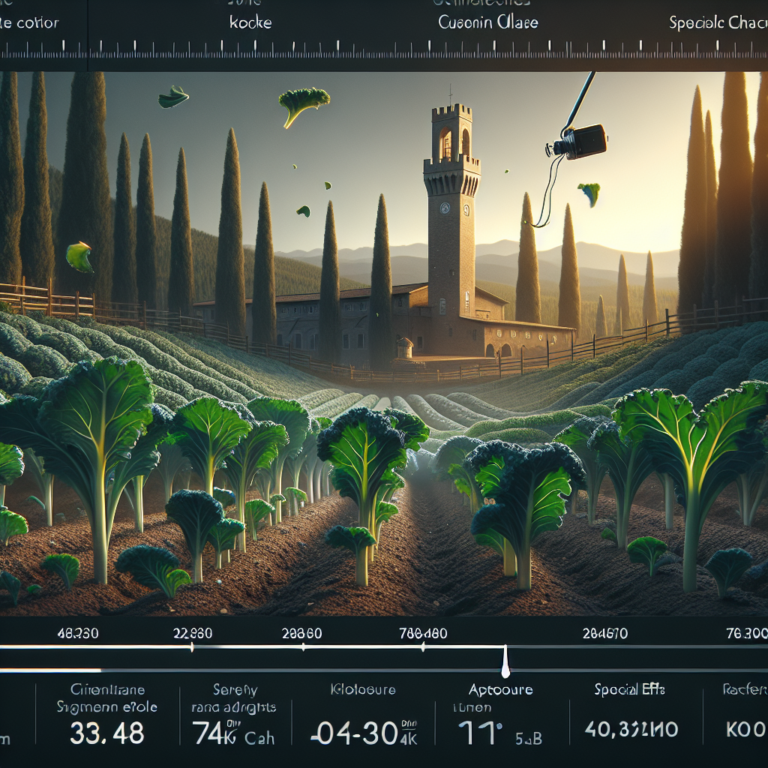This screenshot has height=768, width=768.
Task: Click timeline marker under 780480
Action: click(423, 648)
